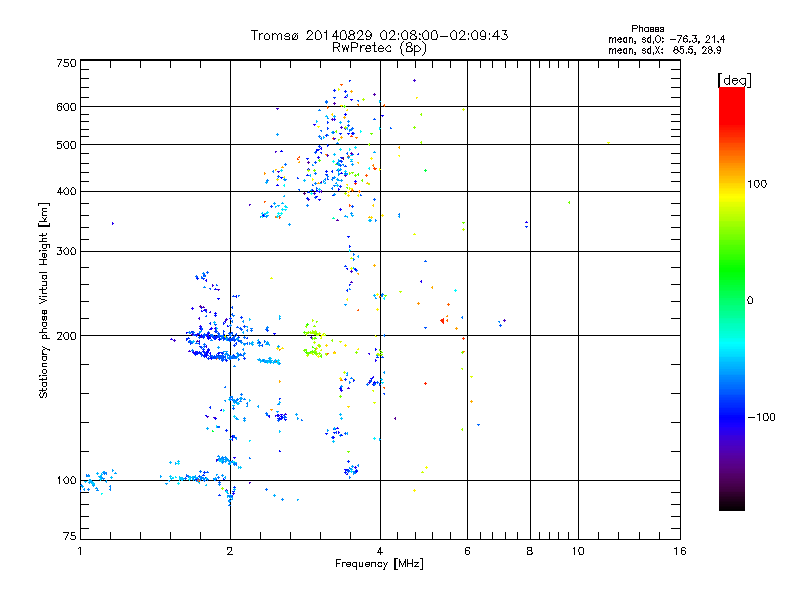Click the 'Stationary phase Virtual Height [km]' axis title
The height and width of the screenshot is (600, 800).
pos(44,300)
